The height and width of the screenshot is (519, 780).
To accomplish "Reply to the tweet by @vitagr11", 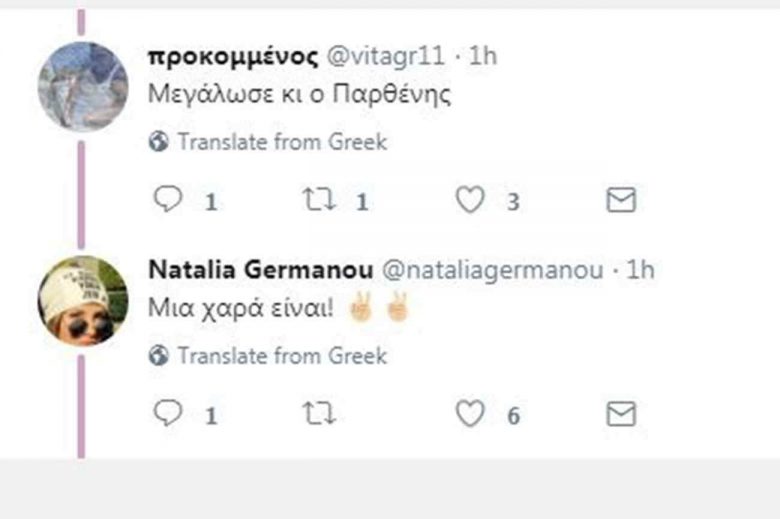I will click(168, 201).
